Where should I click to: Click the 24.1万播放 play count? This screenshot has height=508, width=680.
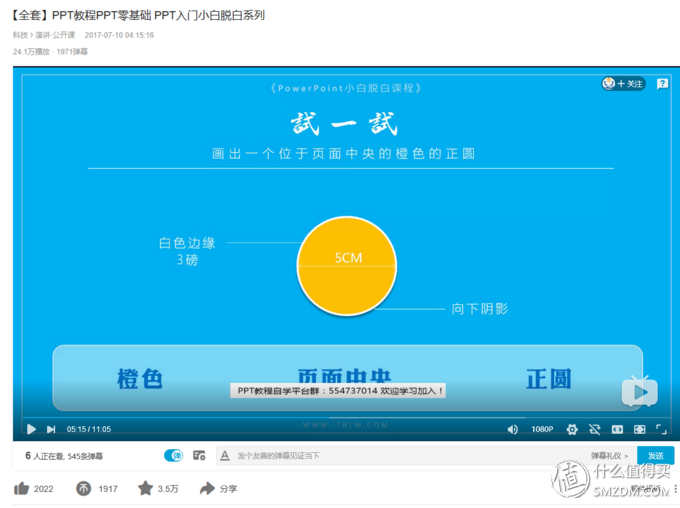[x=31, y=52]
